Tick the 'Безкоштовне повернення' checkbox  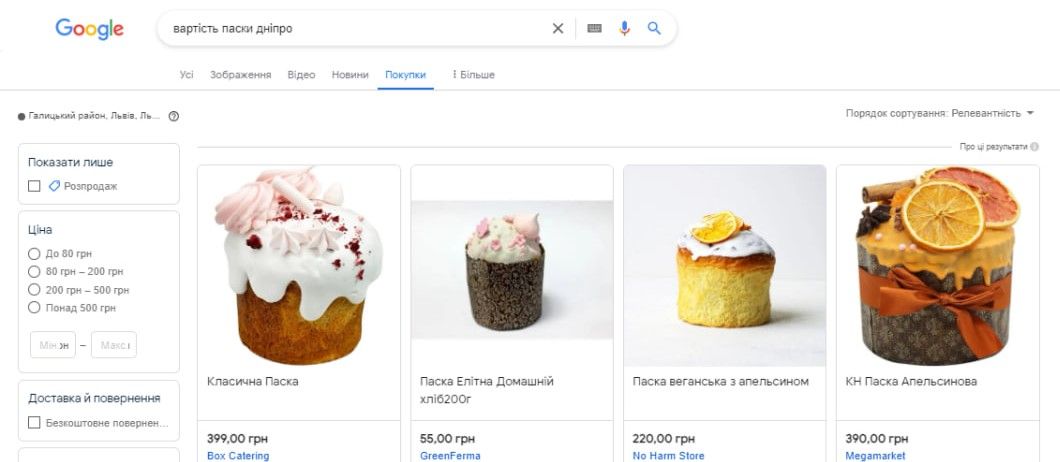[x=35, y=423]
